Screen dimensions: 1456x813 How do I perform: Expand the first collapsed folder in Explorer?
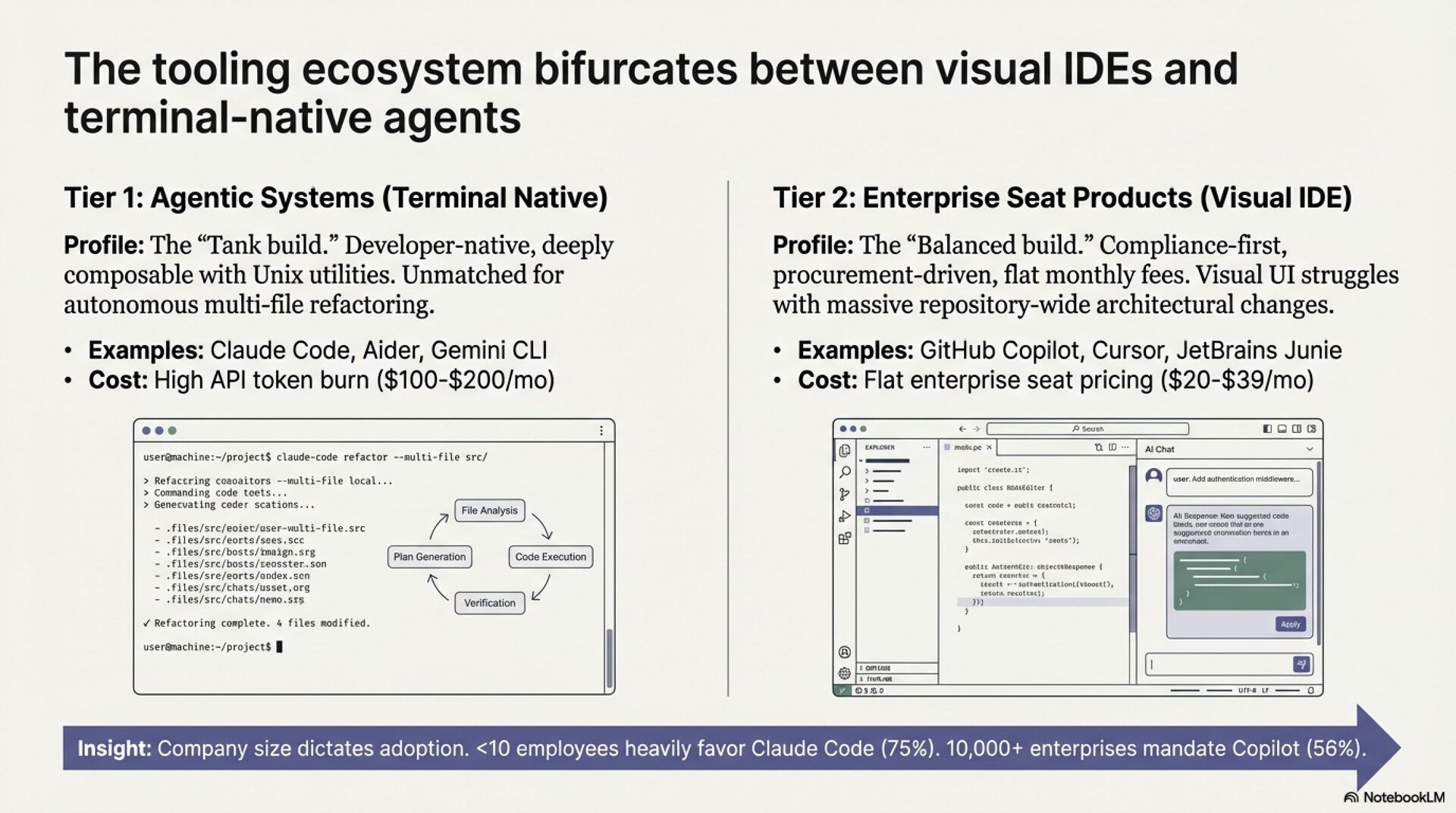coord(867,471)
